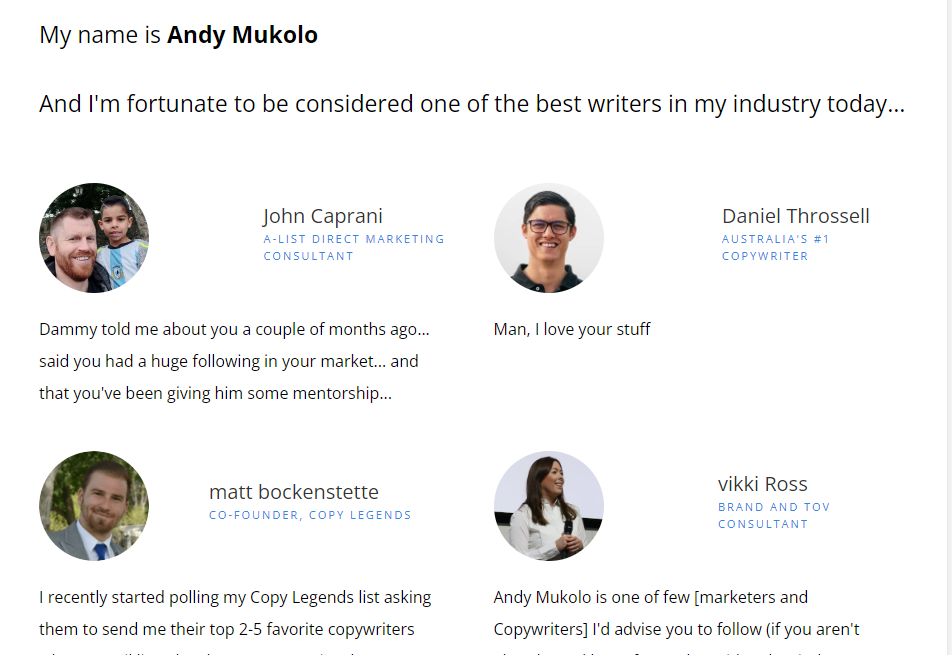Image resolution: width=952 pixels, height=655 pixels.
Task: Click 'A-List Direct Marketing Consultant' subtitle
Action: [x=354, y=248]
